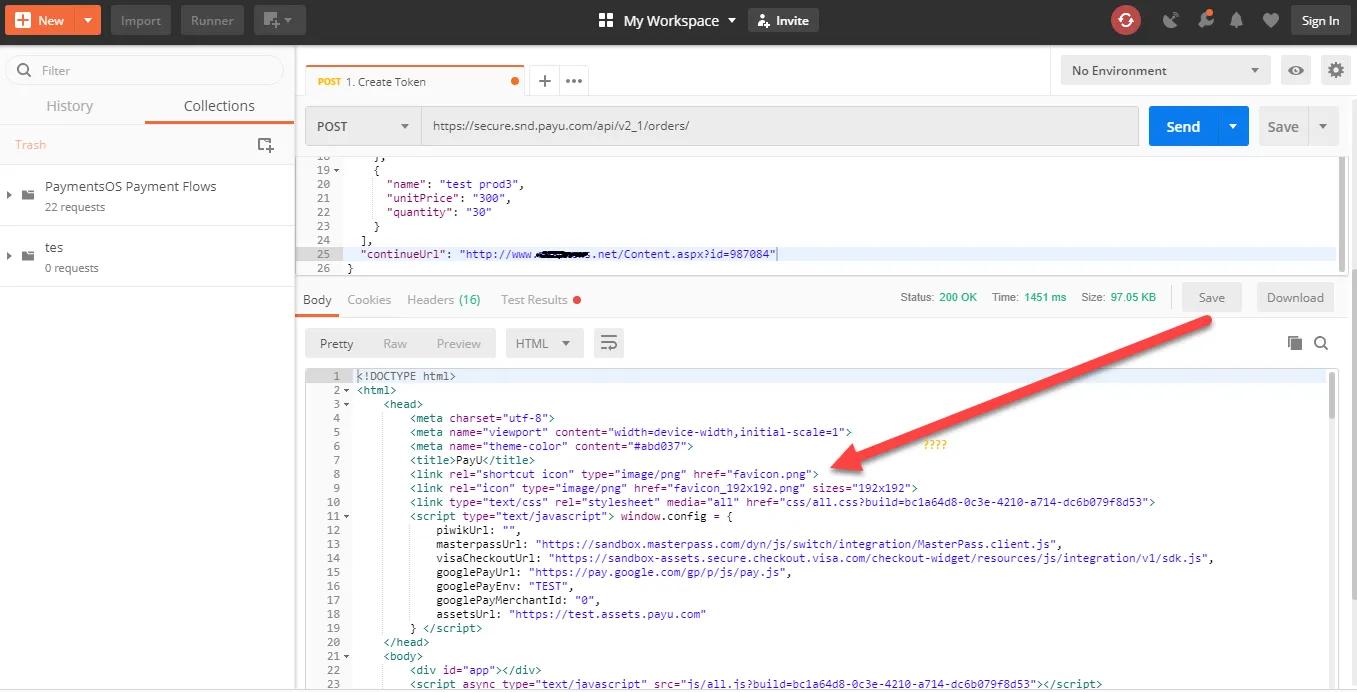Copy response with the copy icon
Viewport: 1357px width, 692px height.
pyautogui.click(x=1295, y=343)
